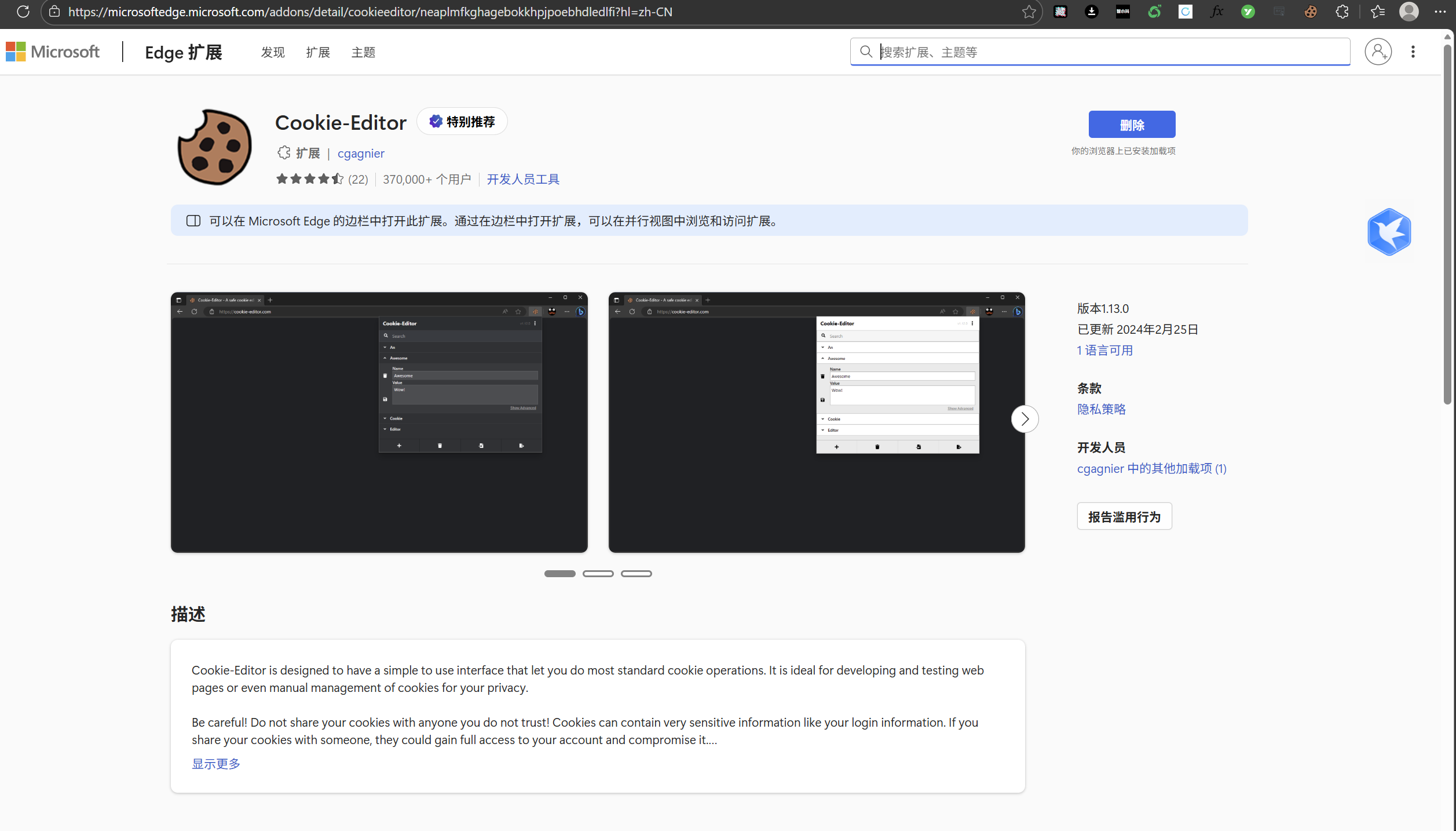Open the Favorites list icon
1456x831 pixels.
(1378, 12)
